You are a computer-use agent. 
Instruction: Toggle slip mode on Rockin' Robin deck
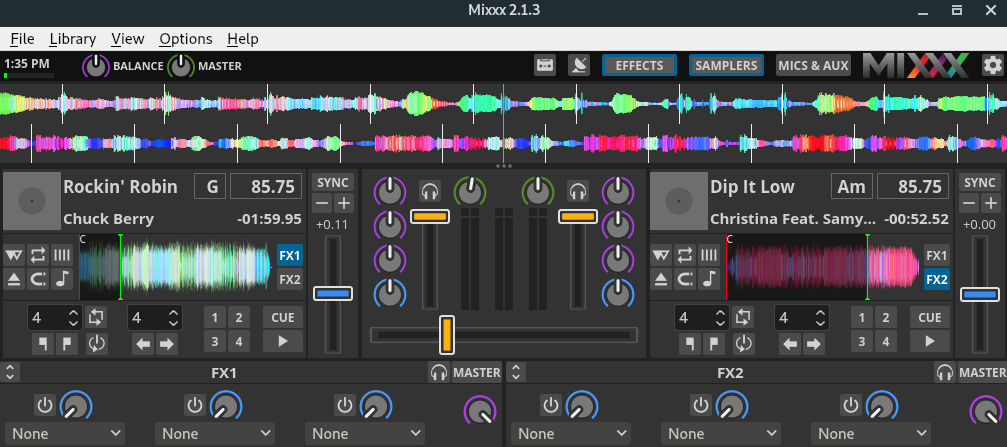pyautogui.click(x=39, y=279)
